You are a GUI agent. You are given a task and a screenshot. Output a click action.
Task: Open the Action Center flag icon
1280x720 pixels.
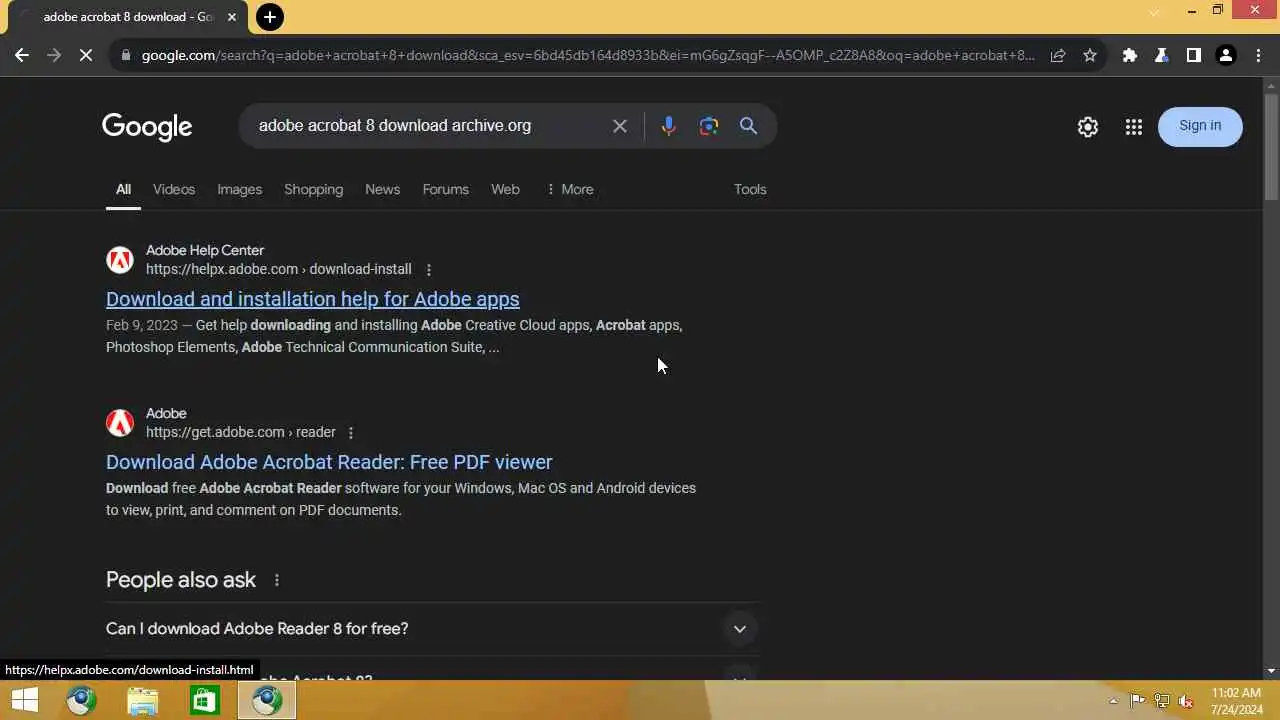[1138, 701]
